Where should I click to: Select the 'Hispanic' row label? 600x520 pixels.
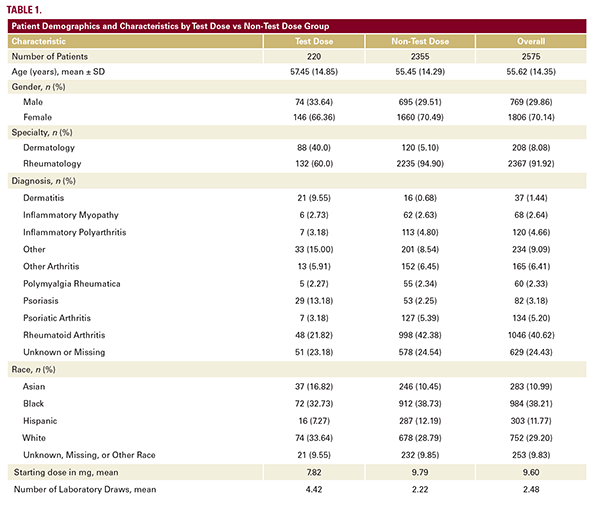pos(42,420)
